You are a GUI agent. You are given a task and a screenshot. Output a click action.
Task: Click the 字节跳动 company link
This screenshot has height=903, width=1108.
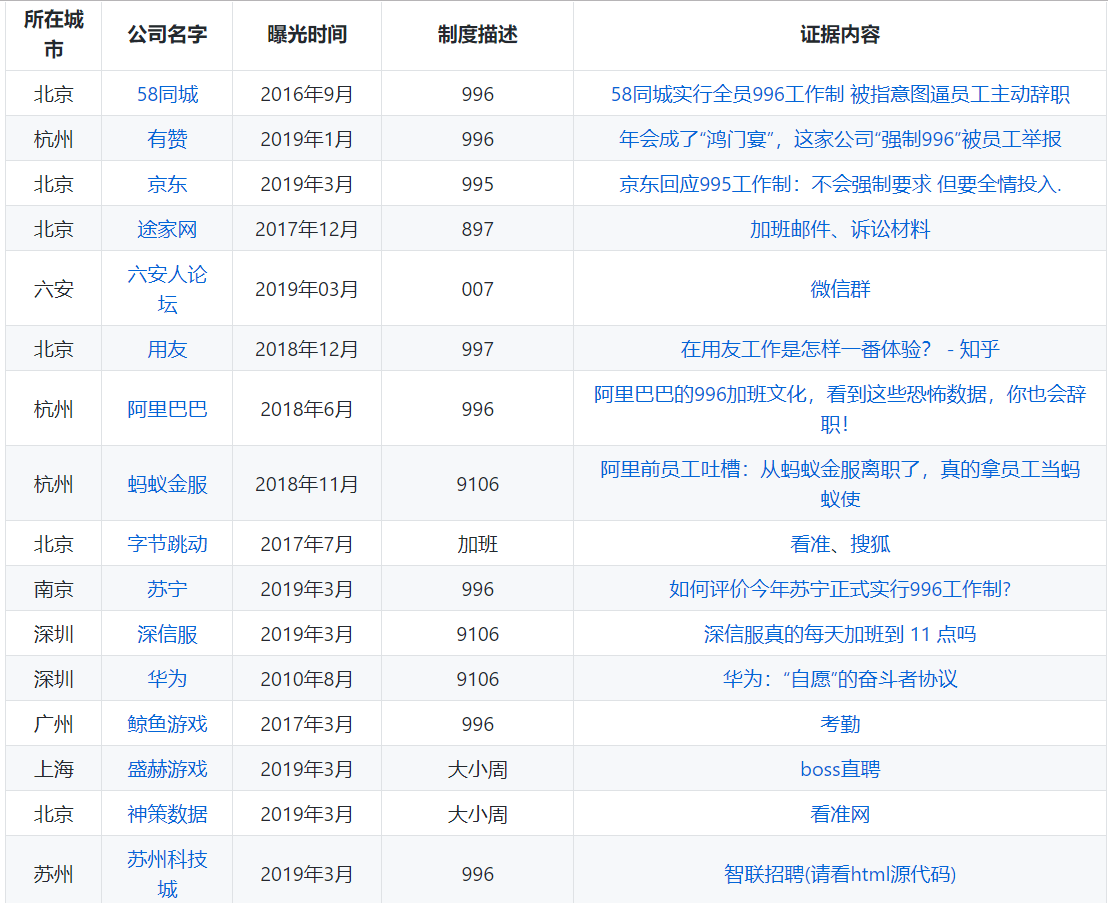167,544
